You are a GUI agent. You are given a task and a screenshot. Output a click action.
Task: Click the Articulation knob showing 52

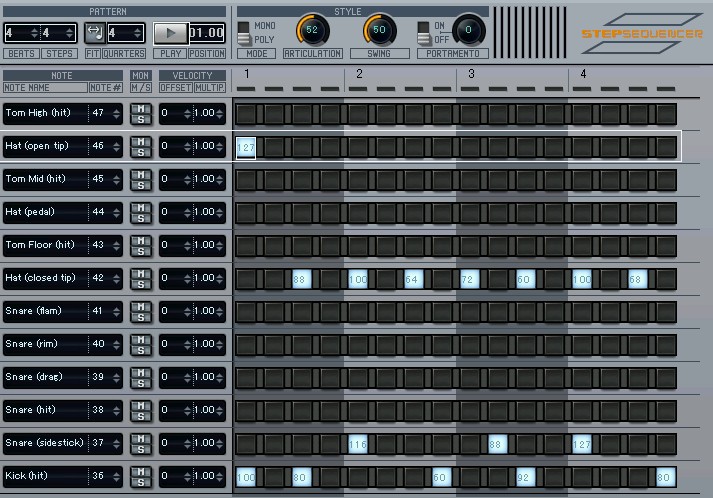point(312,30)
